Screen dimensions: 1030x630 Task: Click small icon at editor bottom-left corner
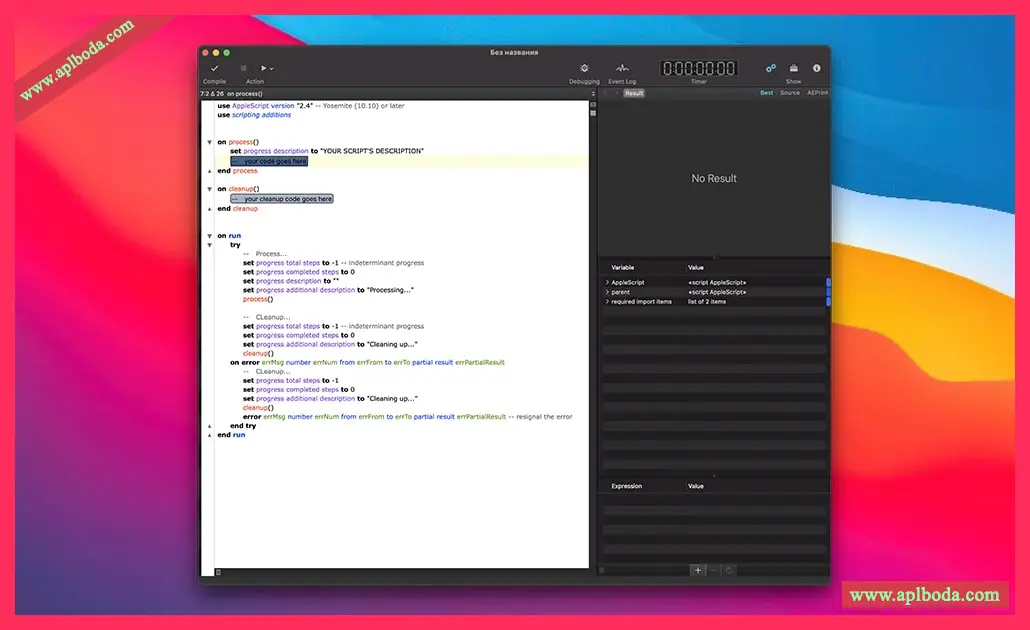219,572
